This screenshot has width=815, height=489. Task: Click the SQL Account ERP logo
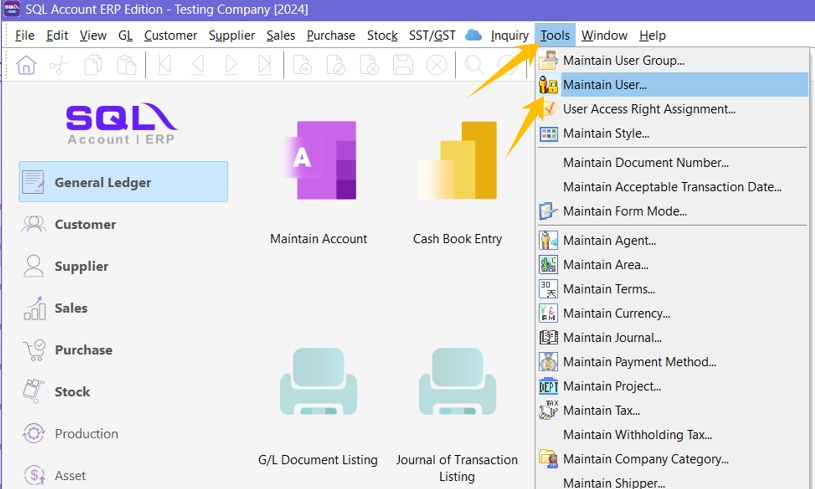tap(121, 123)
